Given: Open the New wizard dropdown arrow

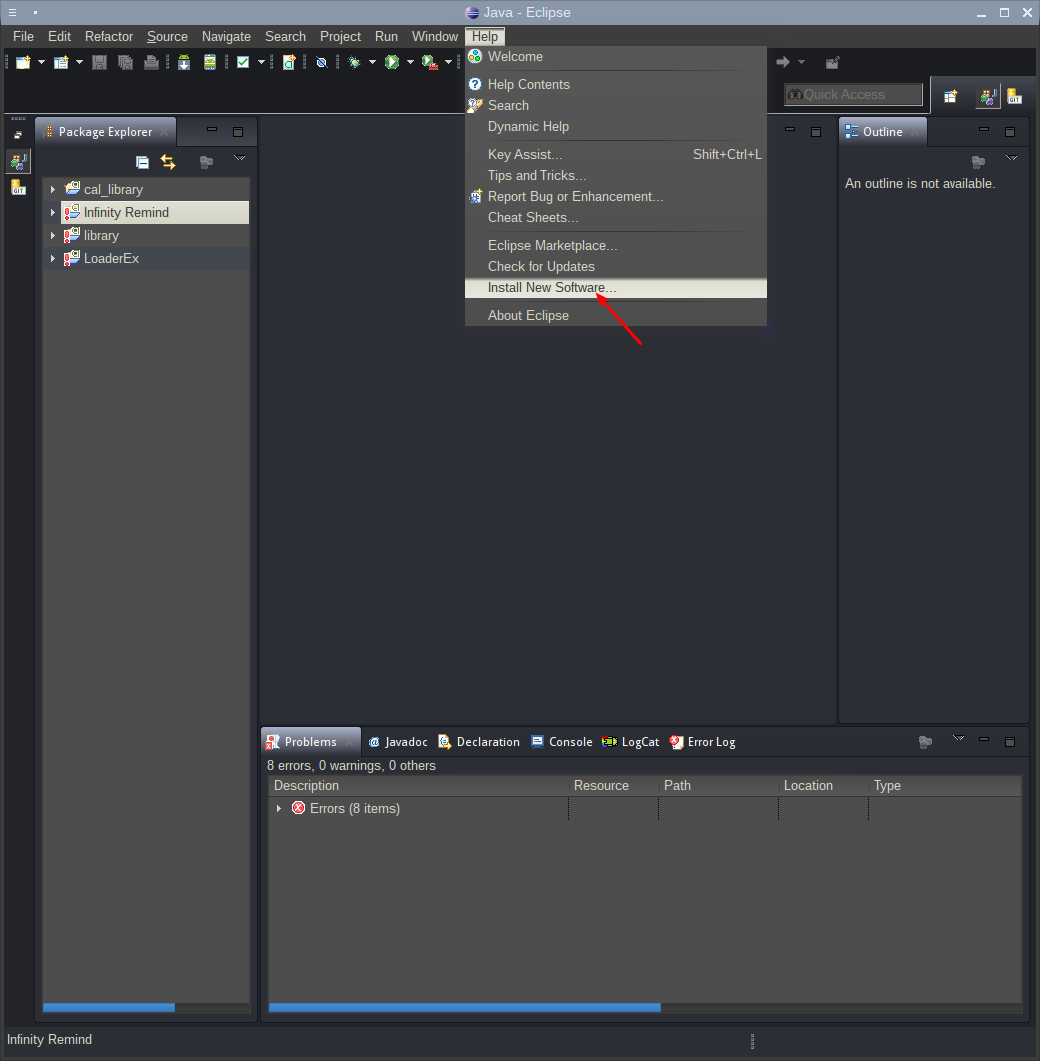Looking at the screenshot, I should [41, 62].
